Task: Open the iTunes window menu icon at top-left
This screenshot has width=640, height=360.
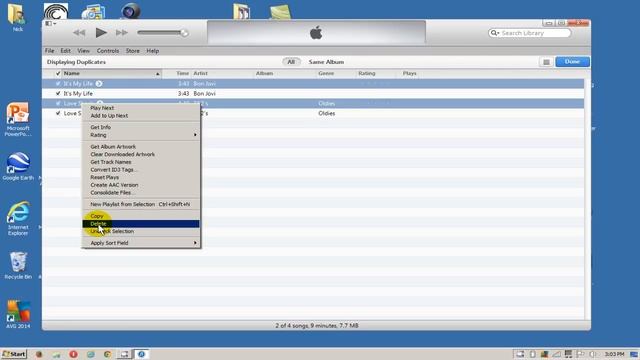Action: pyautogui.click(x=51, y=24)
